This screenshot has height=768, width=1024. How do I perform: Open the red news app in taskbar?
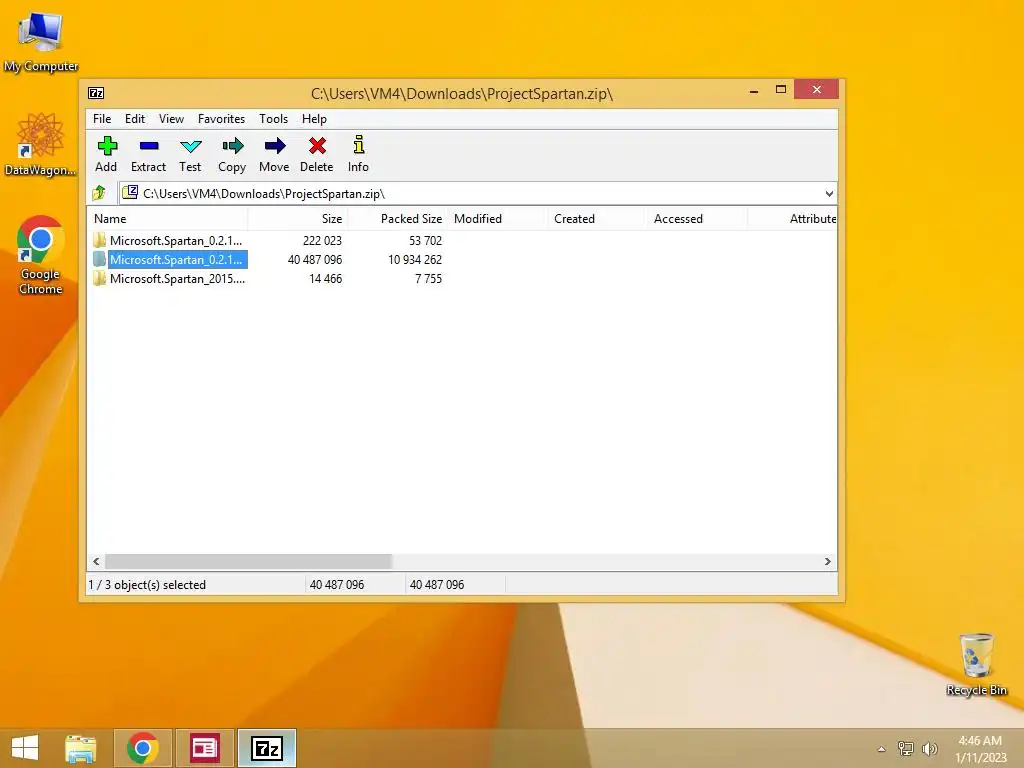(204, 748)
